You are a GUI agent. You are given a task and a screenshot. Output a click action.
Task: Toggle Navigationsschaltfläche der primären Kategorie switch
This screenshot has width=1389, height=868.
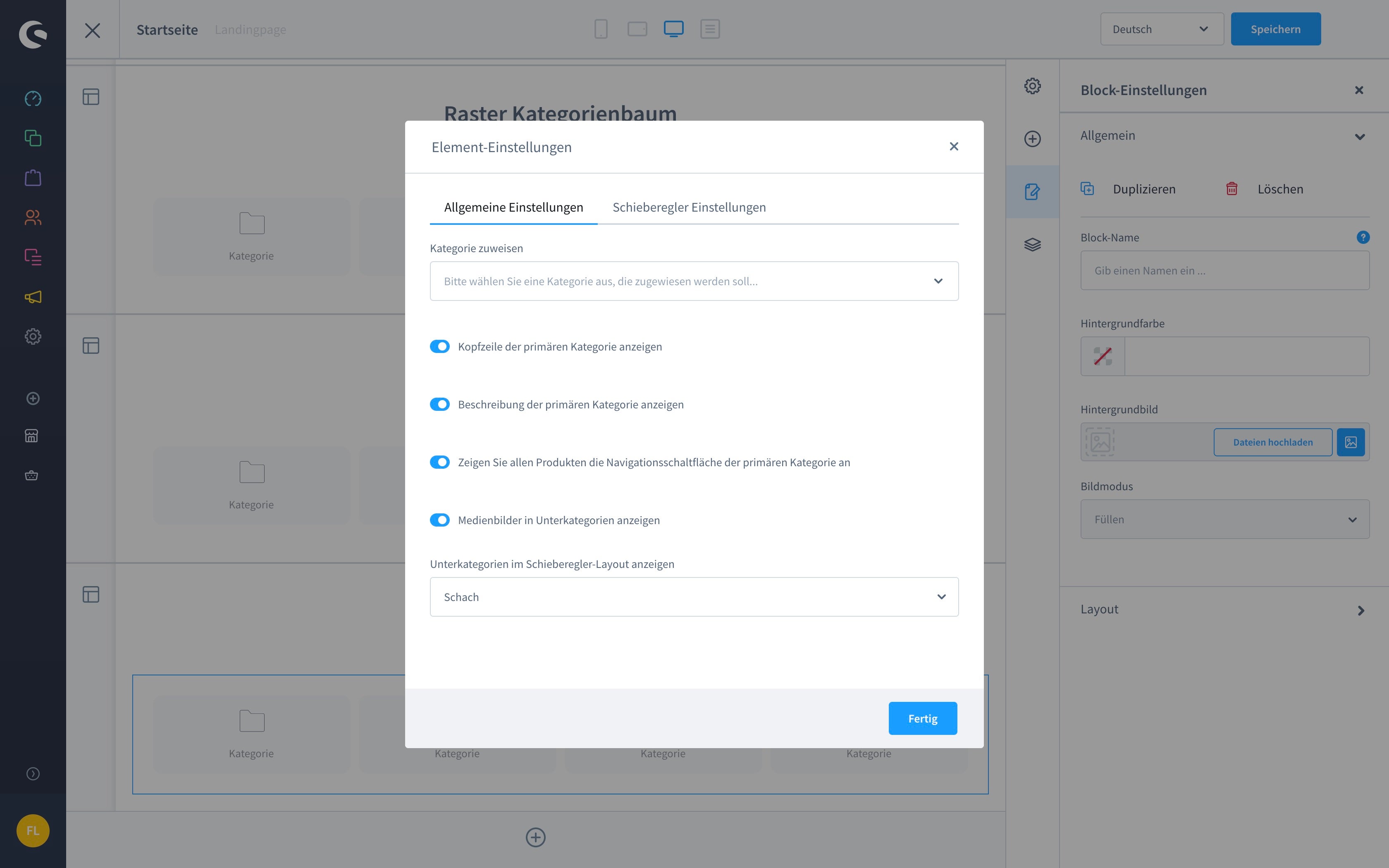440,462
